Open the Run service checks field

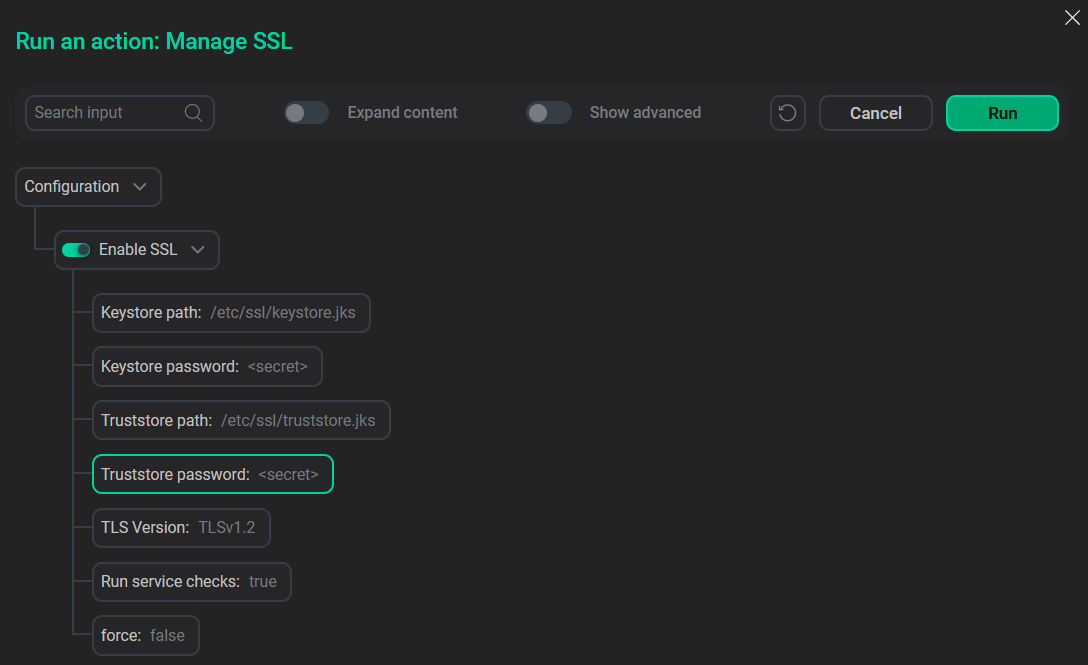[192, 582]
